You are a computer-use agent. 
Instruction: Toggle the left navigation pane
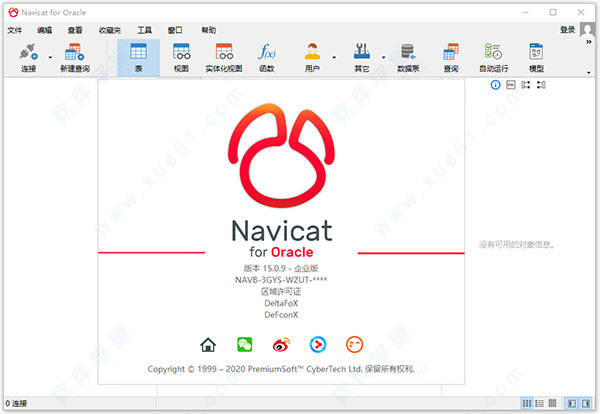pos(572,403)
